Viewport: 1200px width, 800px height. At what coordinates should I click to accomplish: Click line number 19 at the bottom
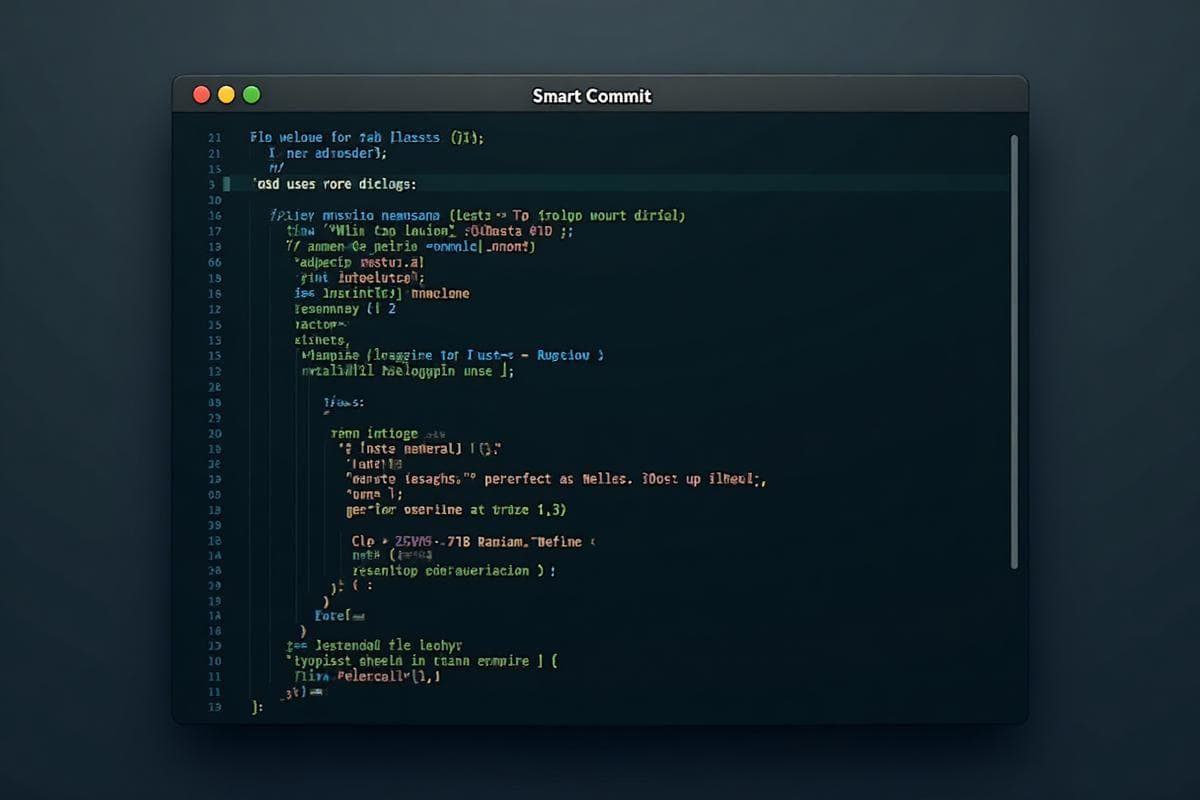tap(213, 706)
